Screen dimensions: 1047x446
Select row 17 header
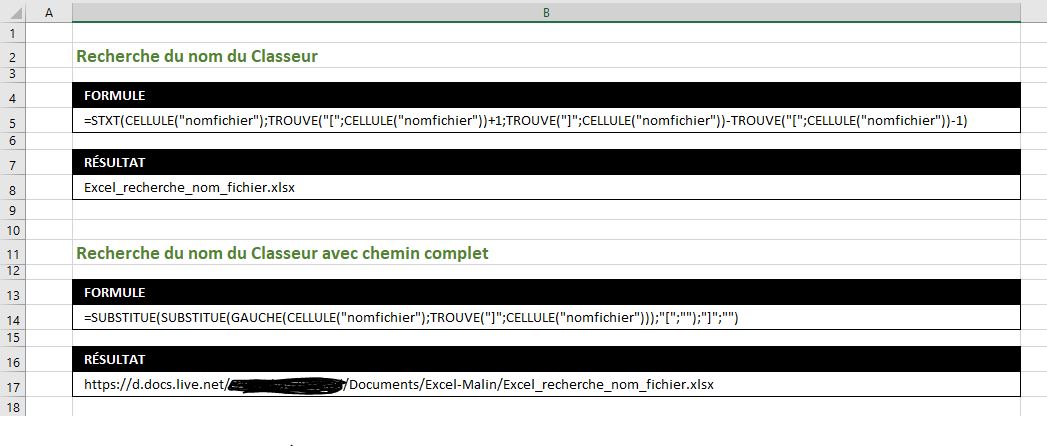click(x=12, y=385)
